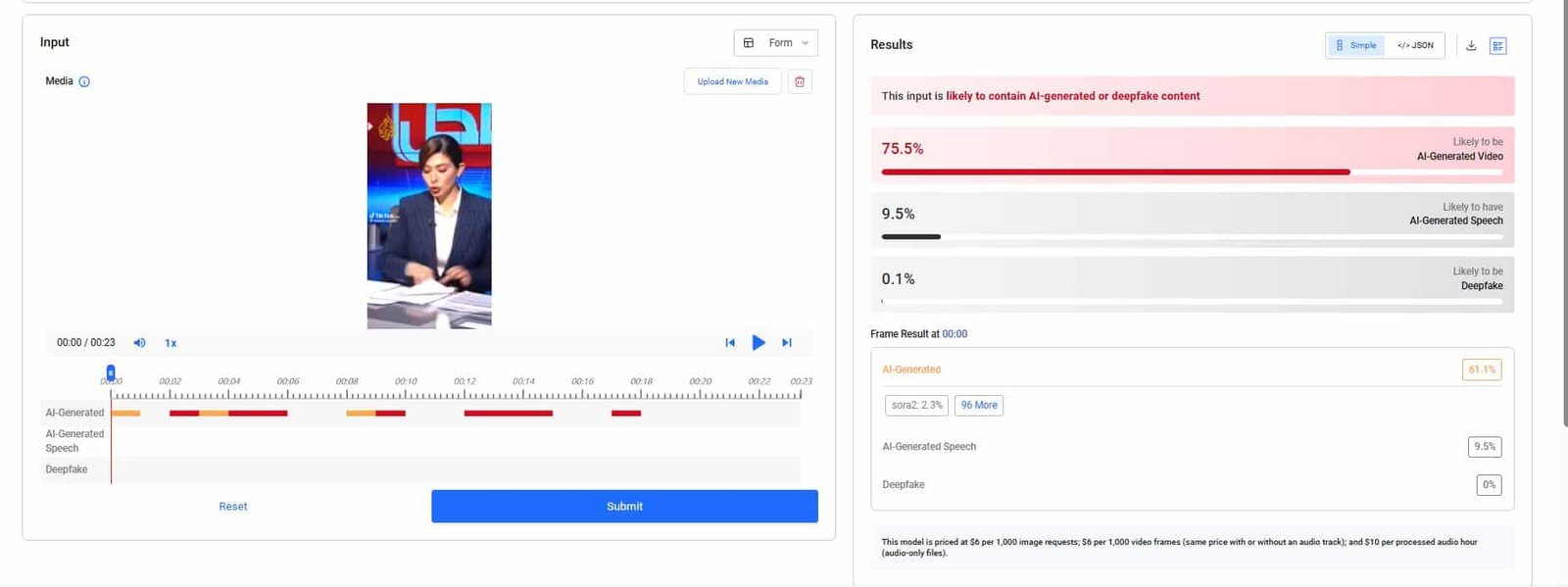Select the sora2: 2.3% model tag
1568x587 pixels.
pos(916,406)
